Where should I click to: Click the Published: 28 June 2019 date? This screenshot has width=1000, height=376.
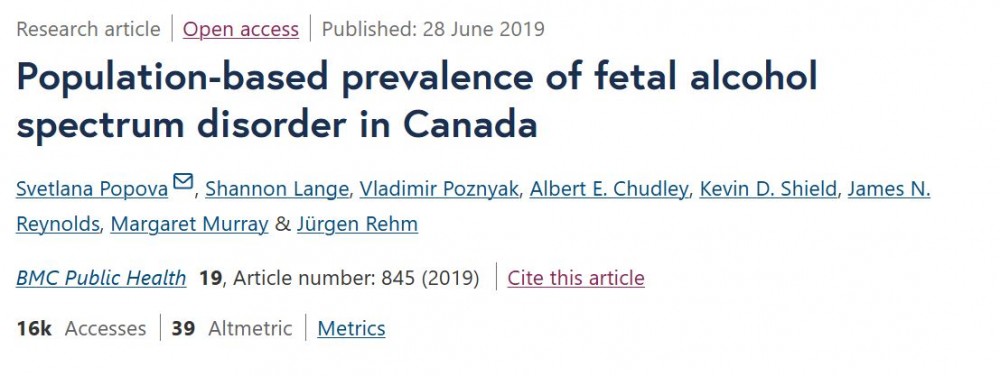coord(433,29)
